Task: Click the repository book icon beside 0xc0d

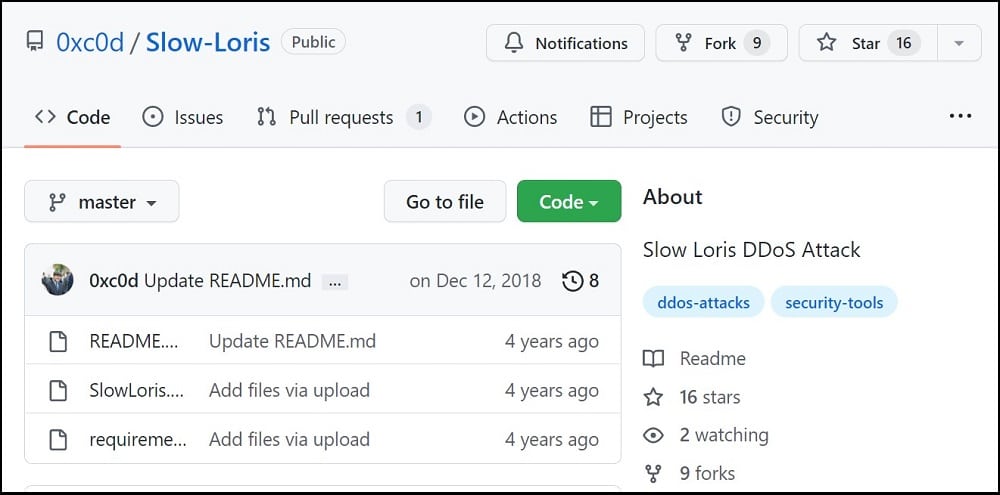Action: [x=34, y=41]
